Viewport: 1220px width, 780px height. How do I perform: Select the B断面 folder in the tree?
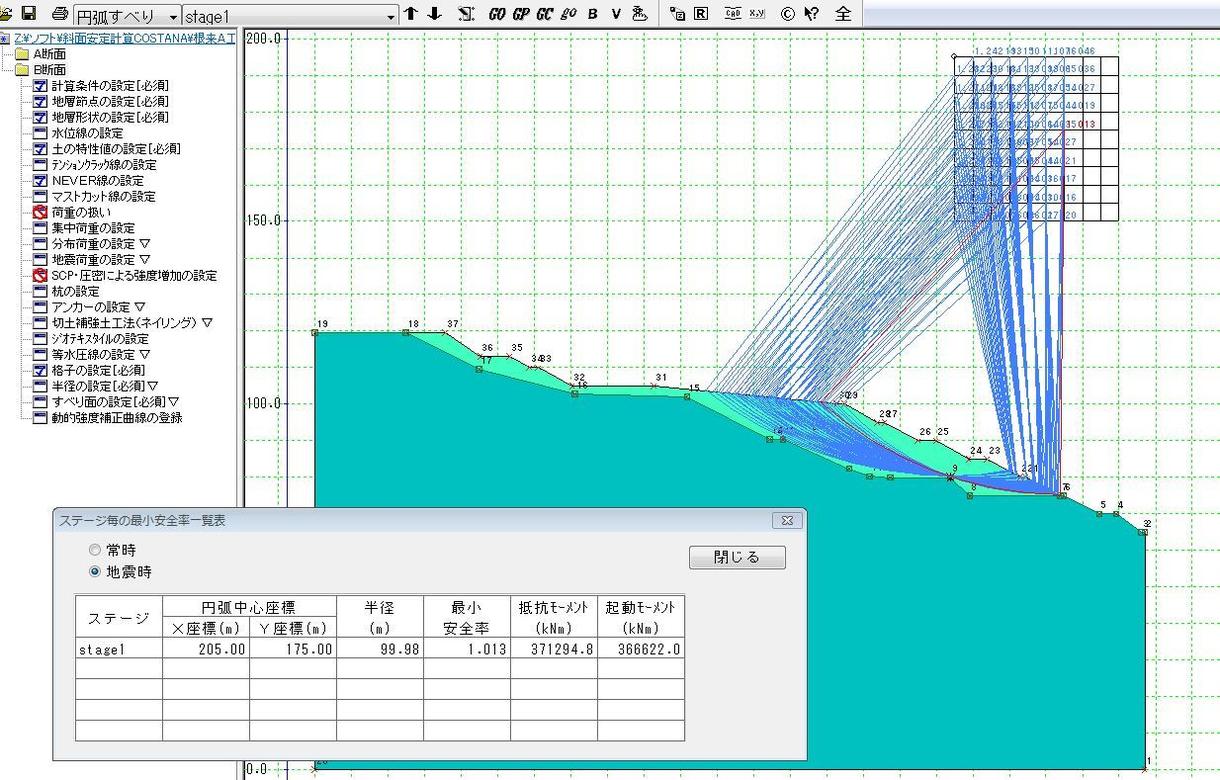click(47, 69)
